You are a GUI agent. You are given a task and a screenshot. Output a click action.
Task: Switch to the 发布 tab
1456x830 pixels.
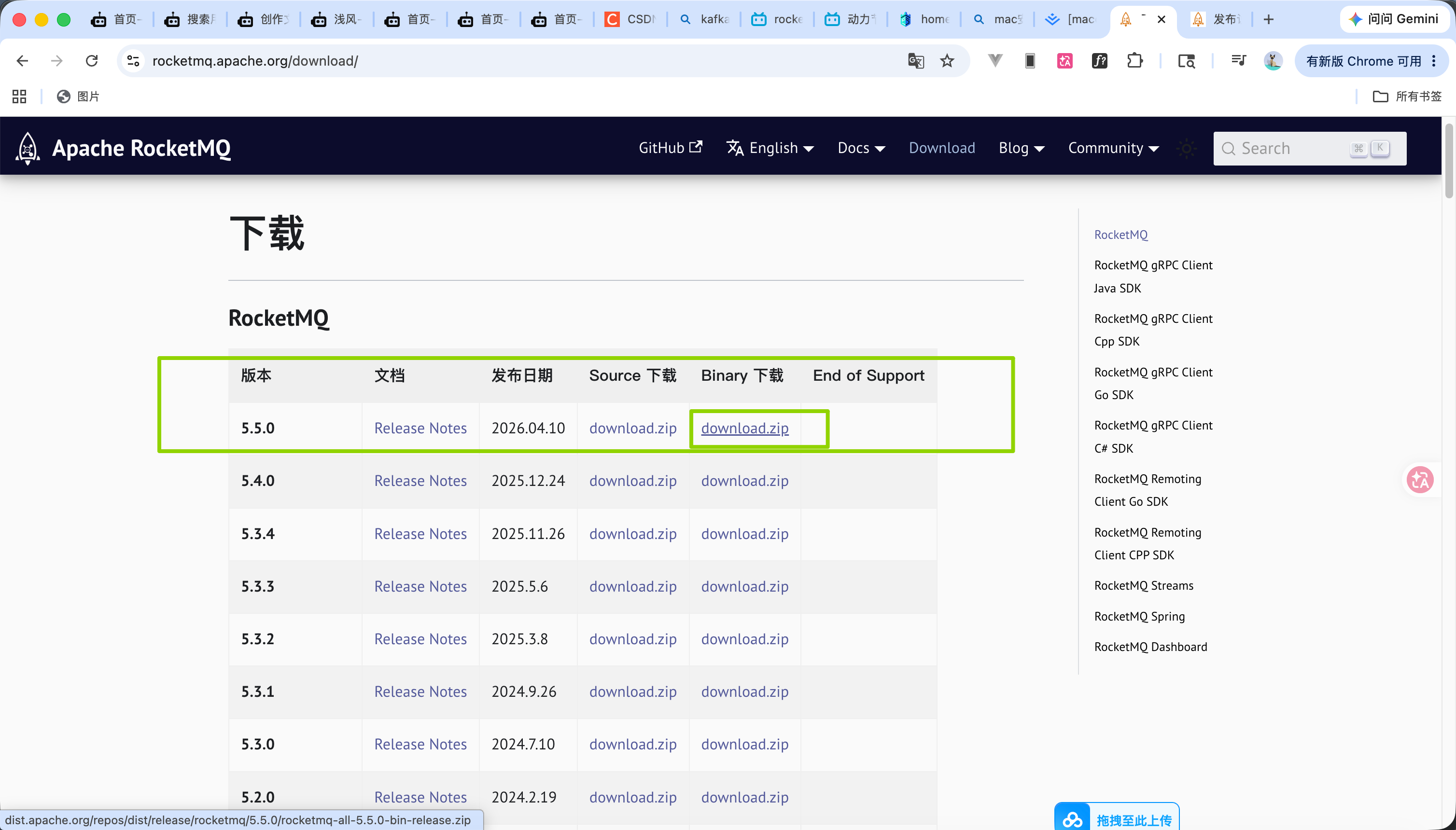coord(1217,19)
